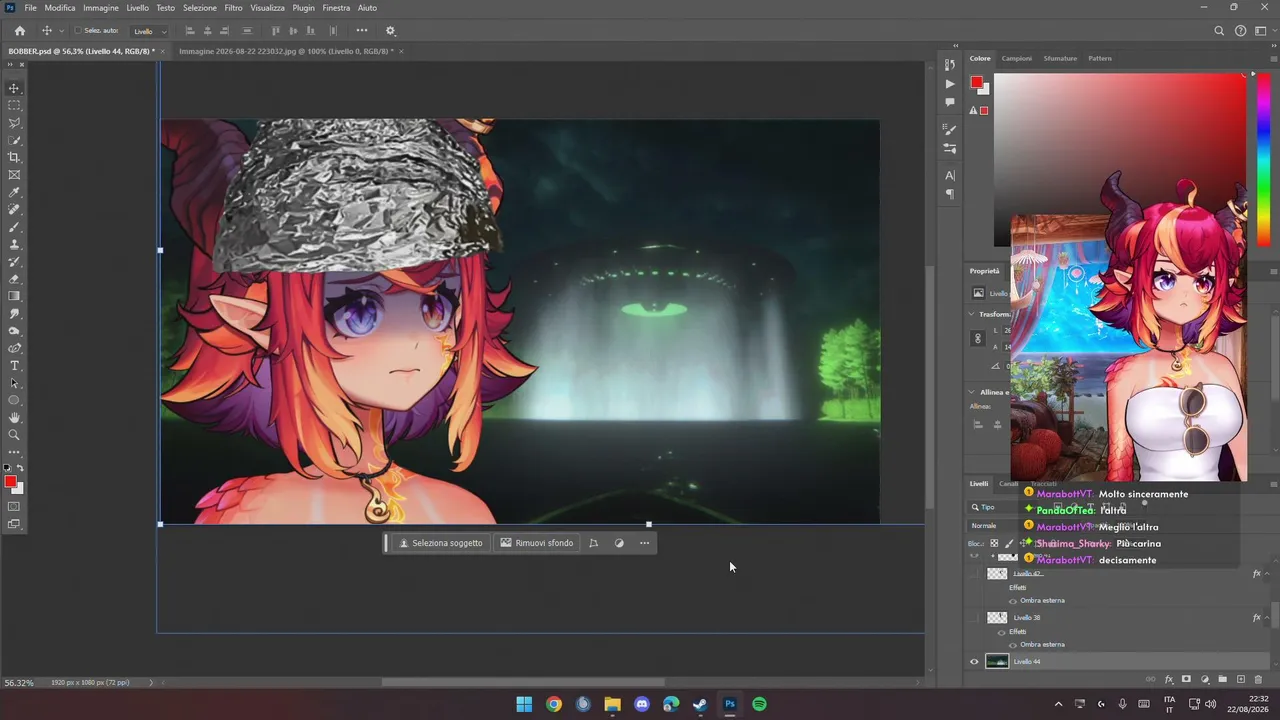Image resolution: width=1280 pixels, height=720 pixels.
Task: Show Livello 38 layer visibility
Action: pos(974,618)
